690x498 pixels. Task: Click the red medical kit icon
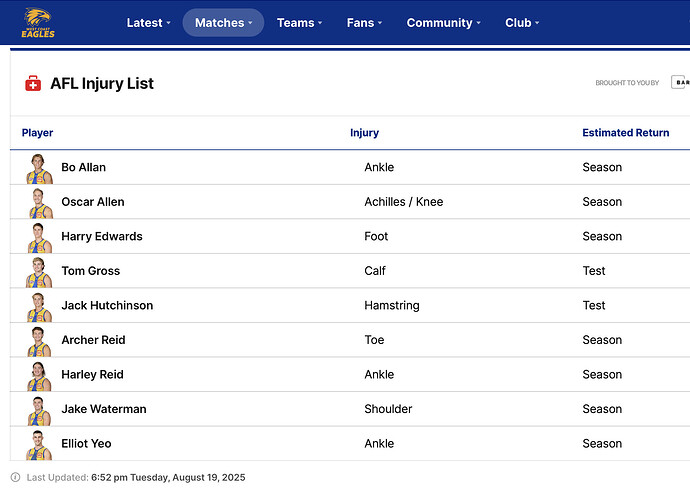33,84
